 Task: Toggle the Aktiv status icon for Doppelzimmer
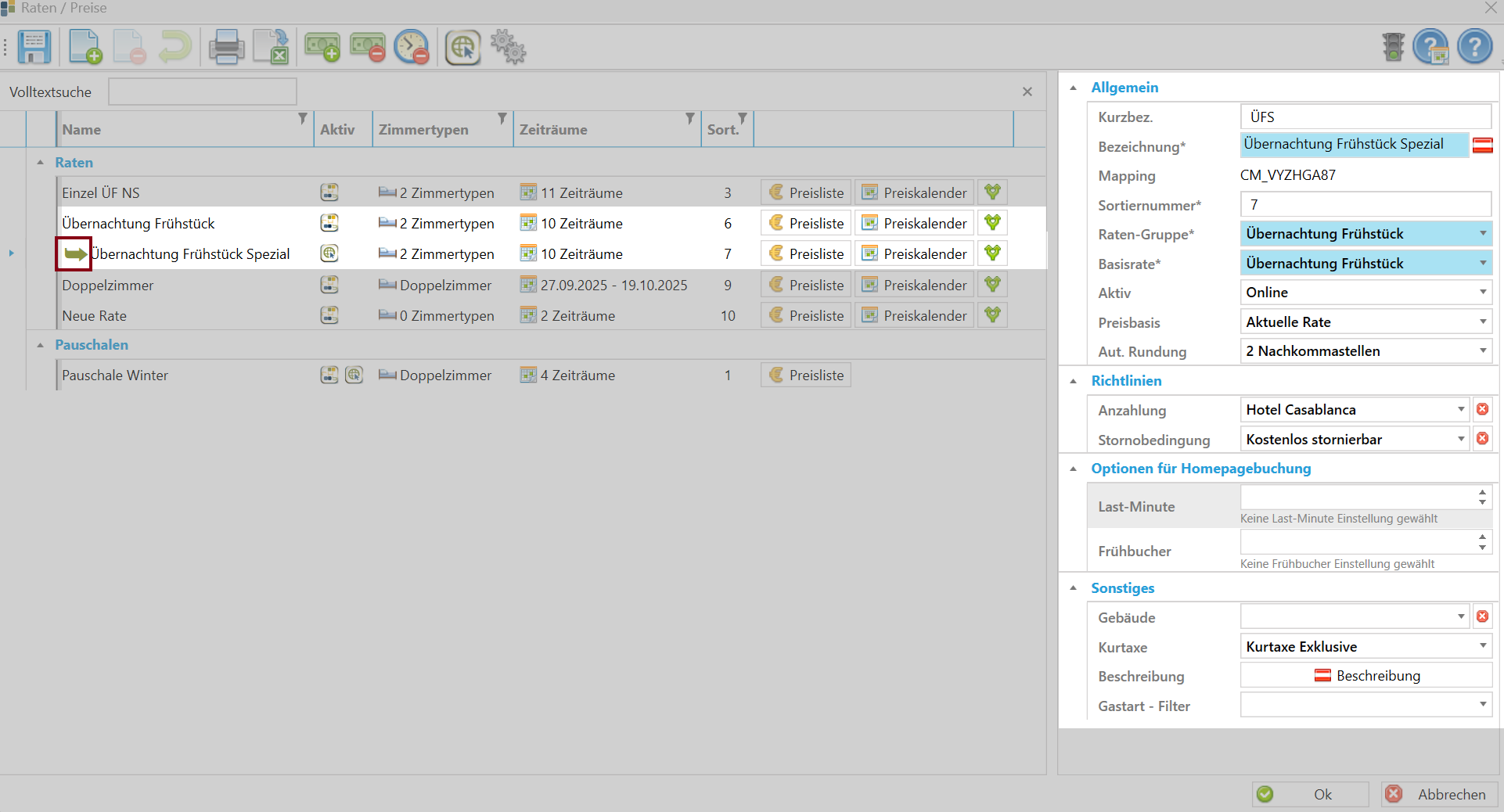coord(329,285)
